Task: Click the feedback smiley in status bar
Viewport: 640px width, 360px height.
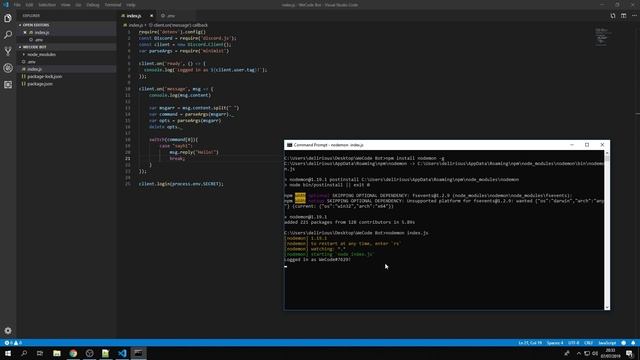Action: 623,343
